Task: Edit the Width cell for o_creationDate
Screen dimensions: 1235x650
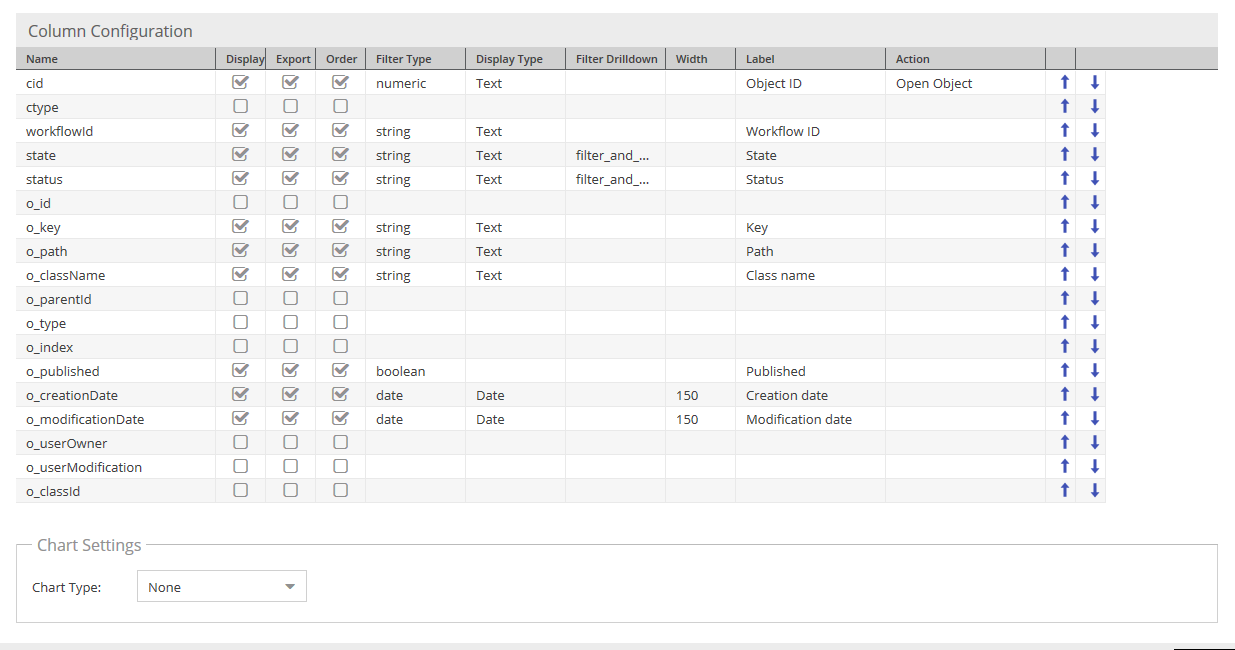Action: tap(699, 395)
